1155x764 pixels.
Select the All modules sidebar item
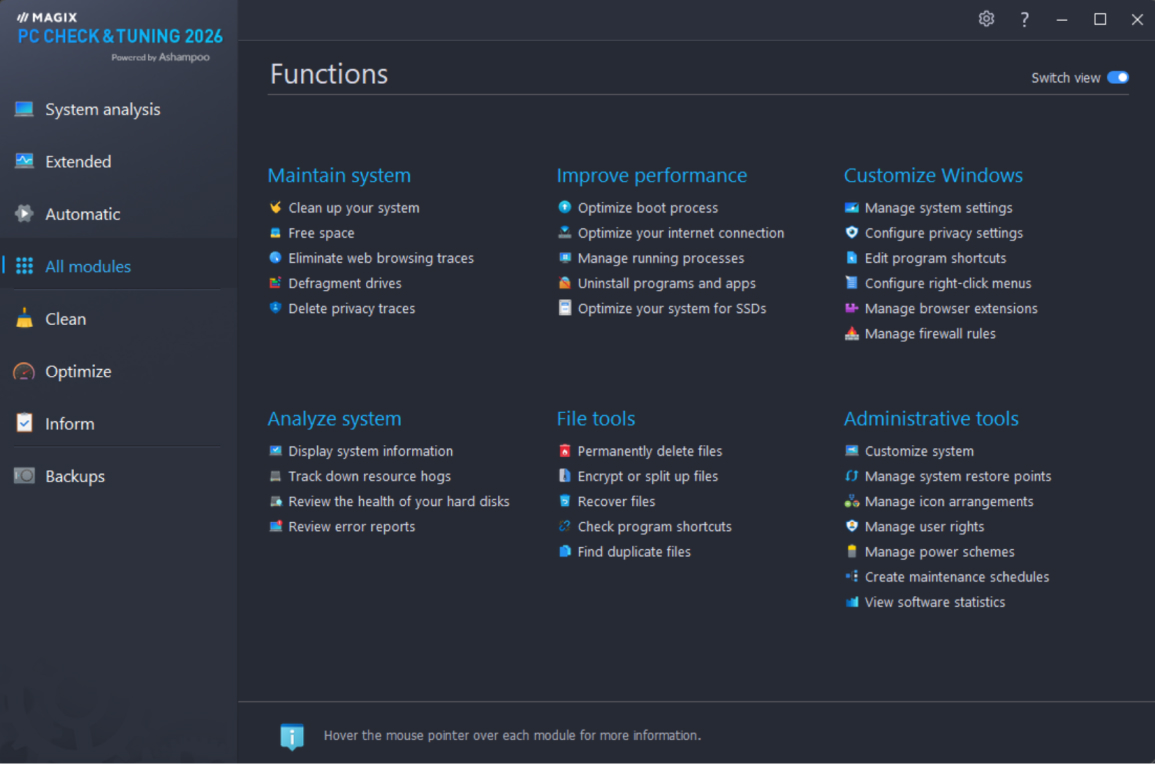[x=88, y=267]
